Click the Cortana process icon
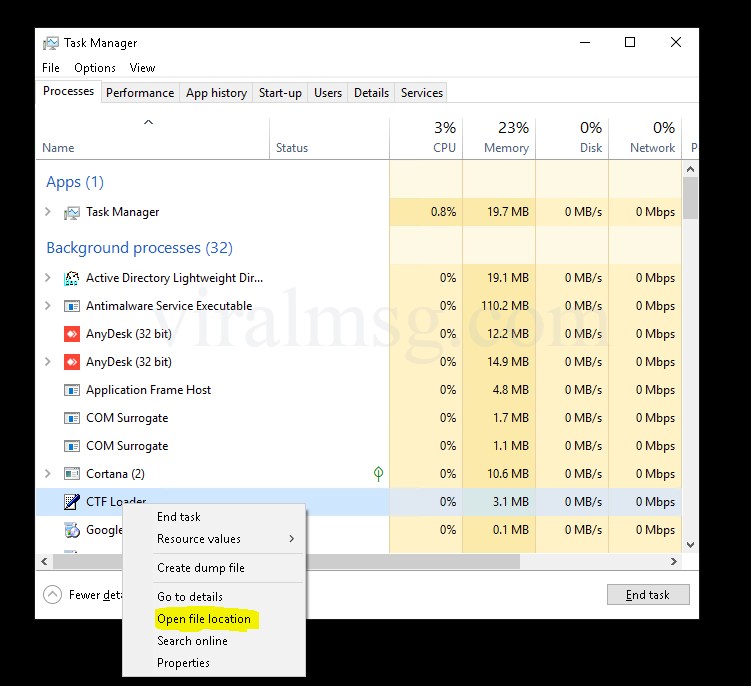The width and height of the screenshot is (751, 686). click(x=72, y=474)
